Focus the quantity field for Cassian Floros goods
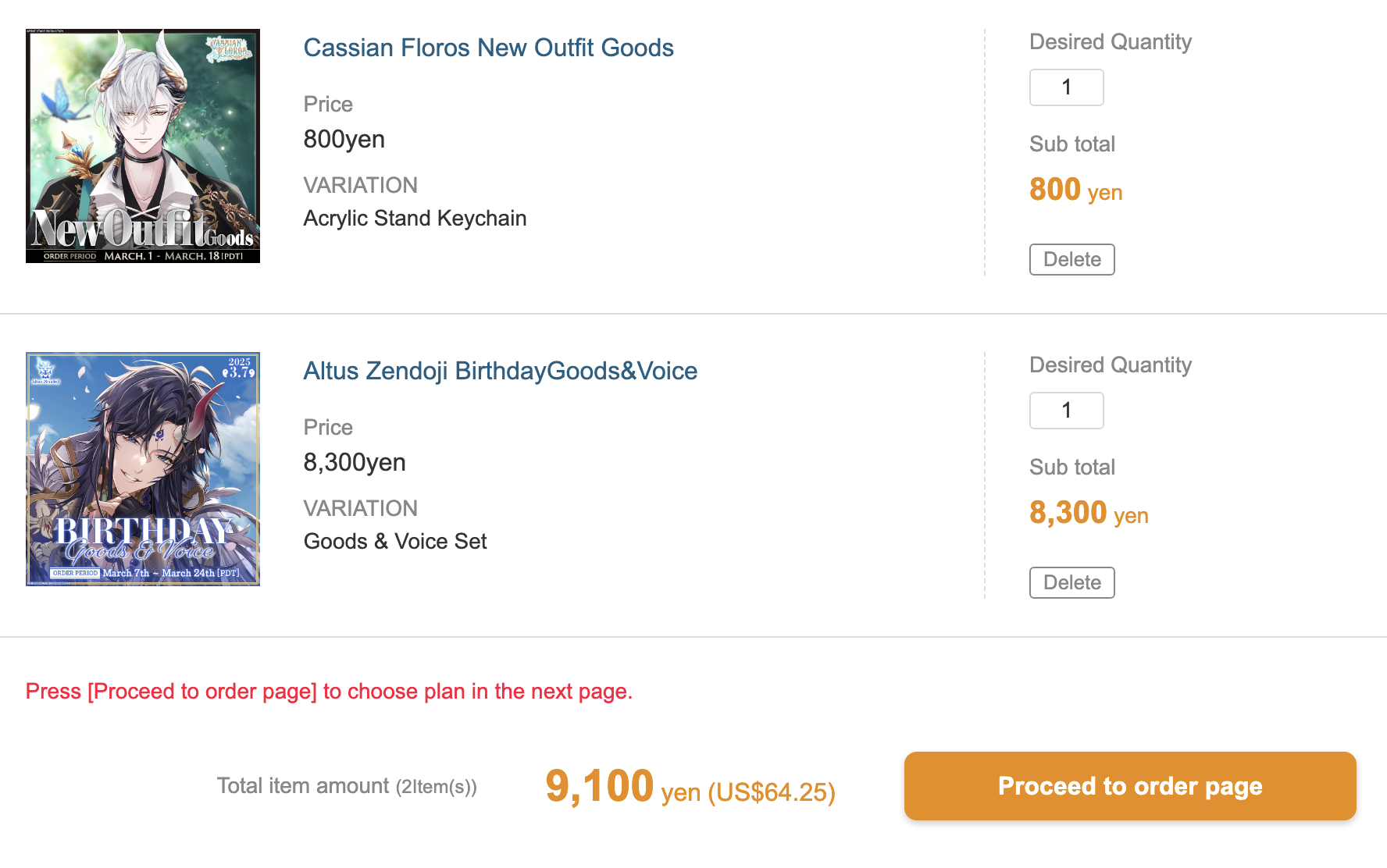This screenshot has height=868, width=1387. (1066, 87)
